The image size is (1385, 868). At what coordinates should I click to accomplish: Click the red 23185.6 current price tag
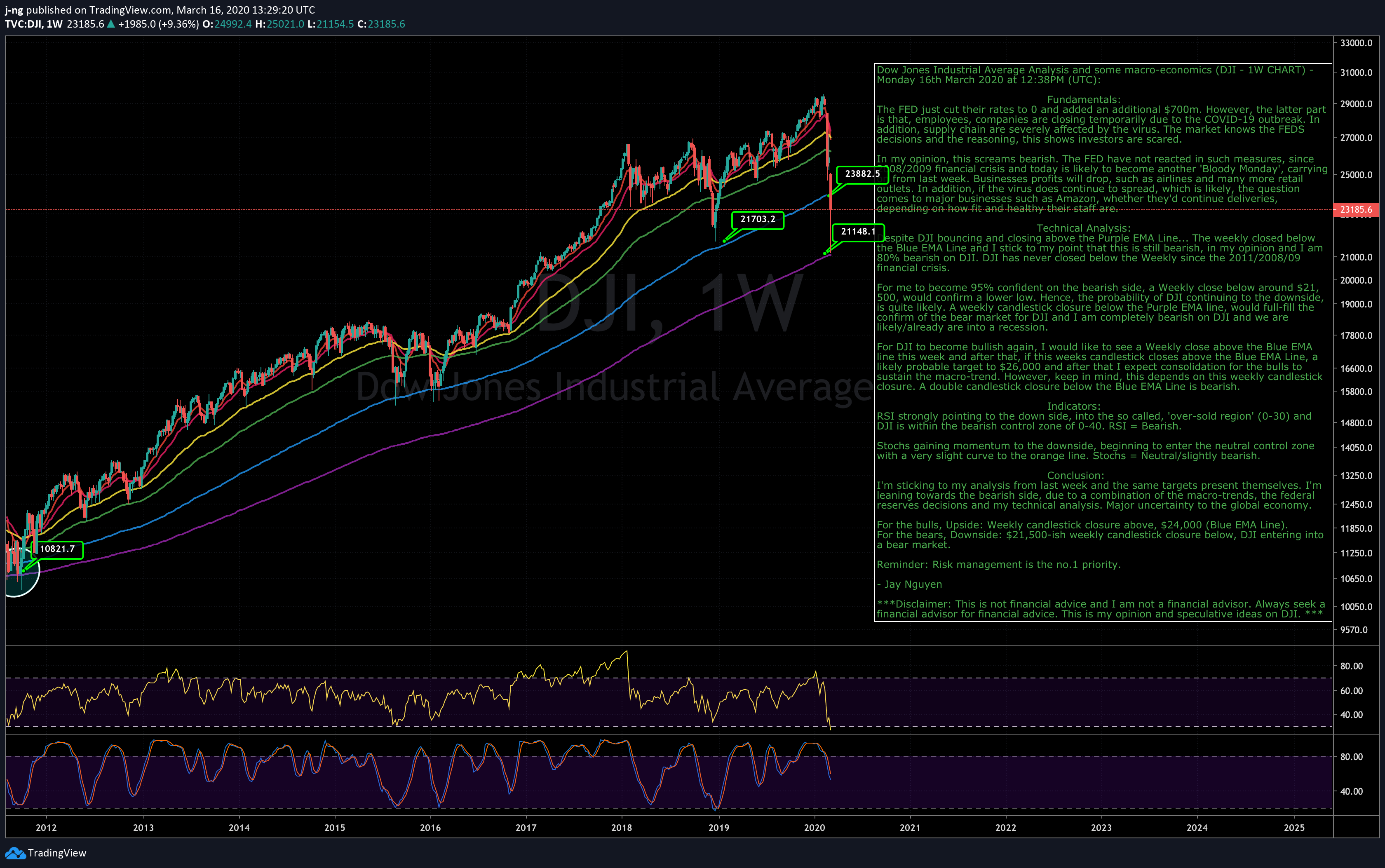[1356, 209]
